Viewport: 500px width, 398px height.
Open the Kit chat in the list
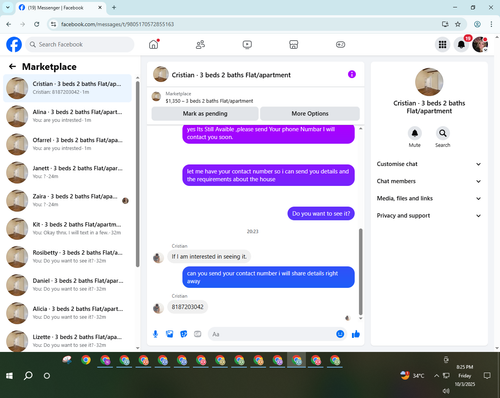pos(67,228)
